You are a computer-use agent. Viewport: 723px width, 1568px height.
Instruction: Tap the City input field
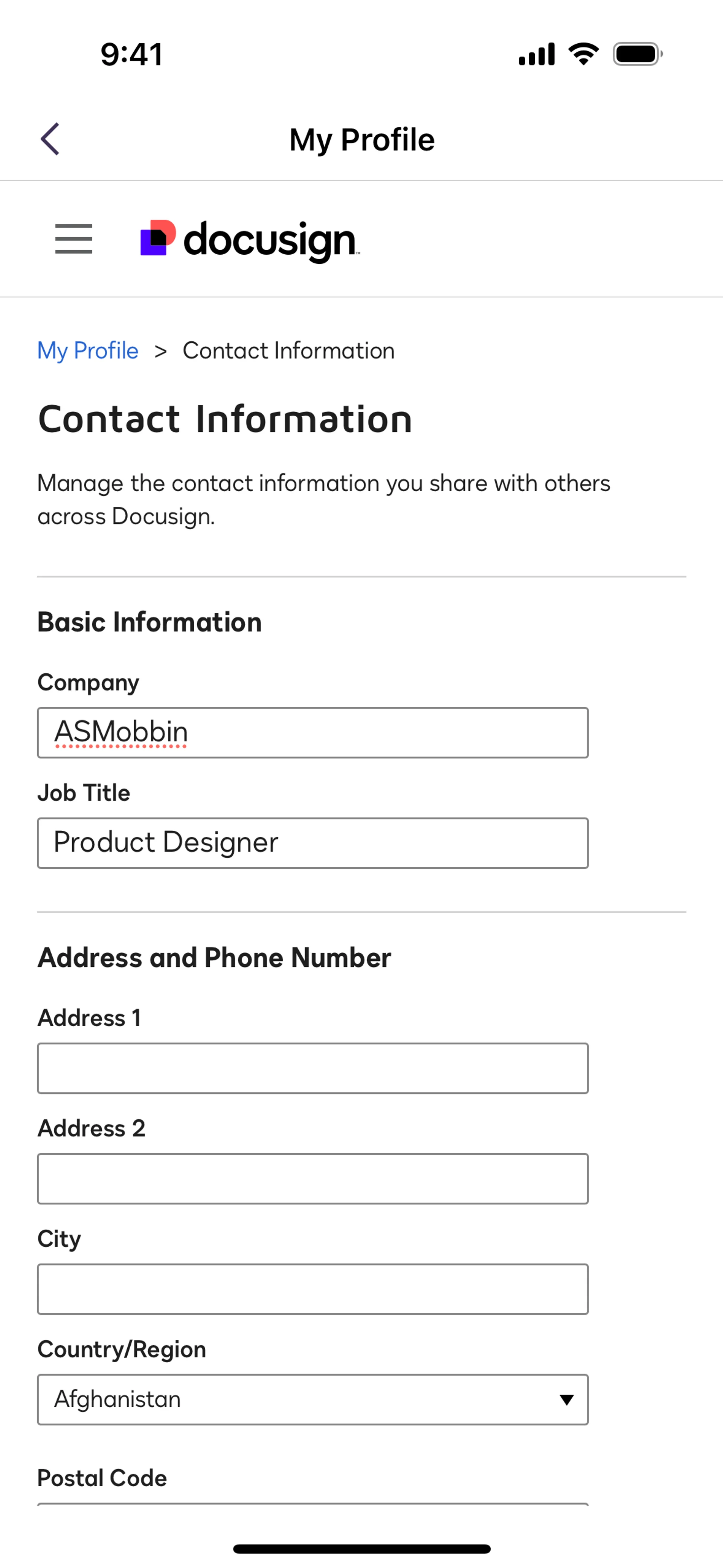coord(312,1289)
